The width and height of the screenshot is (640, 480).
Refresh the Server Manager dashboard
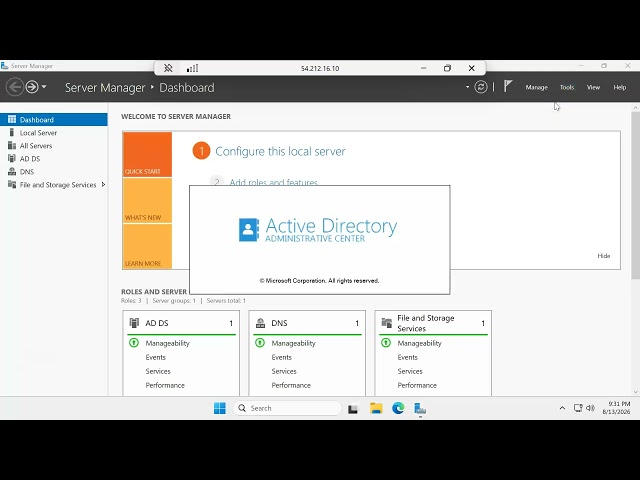[481, 87]
